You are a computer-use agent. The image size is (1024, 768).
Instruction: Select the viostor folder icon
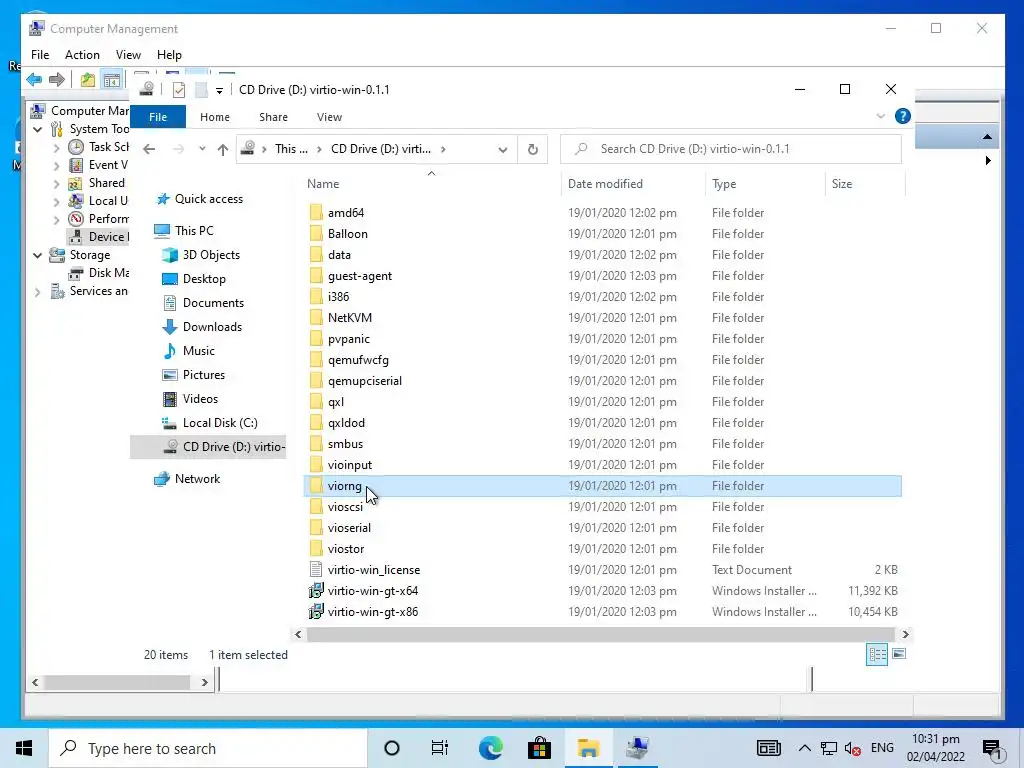coord(316,549)
